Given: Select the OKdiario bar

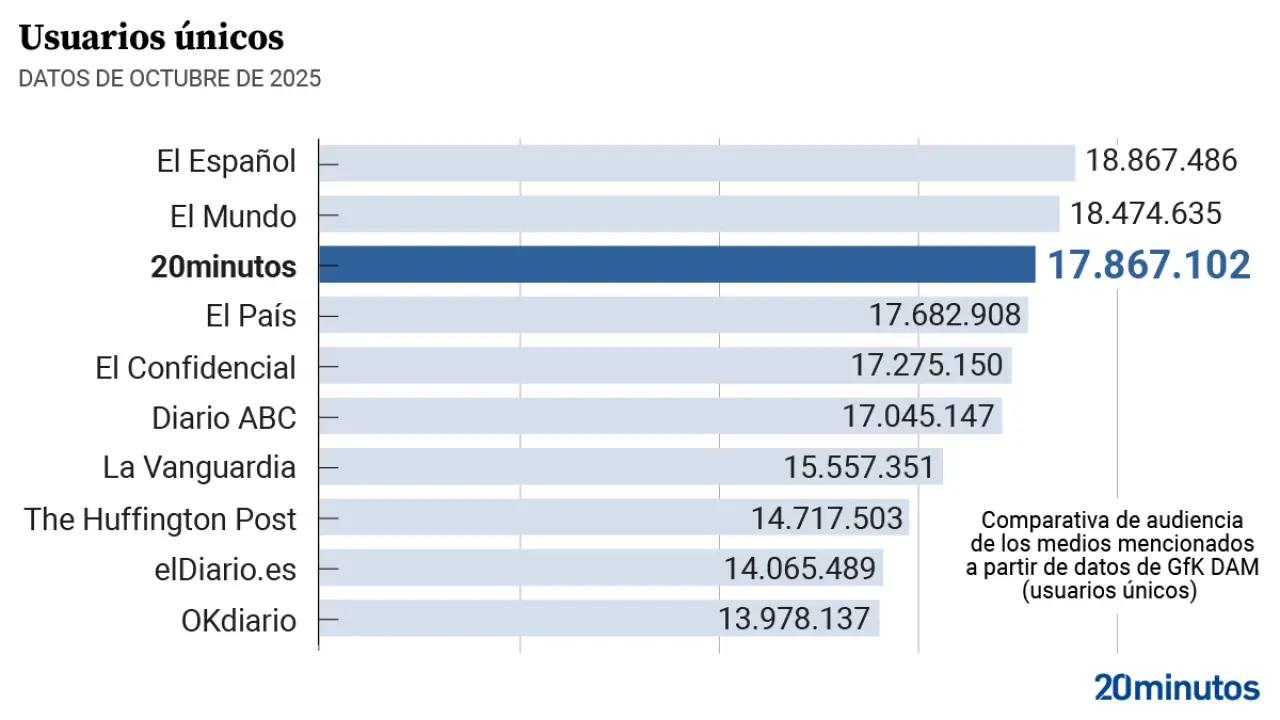Looking at the screenshot, I should click(x=515, y=619).
